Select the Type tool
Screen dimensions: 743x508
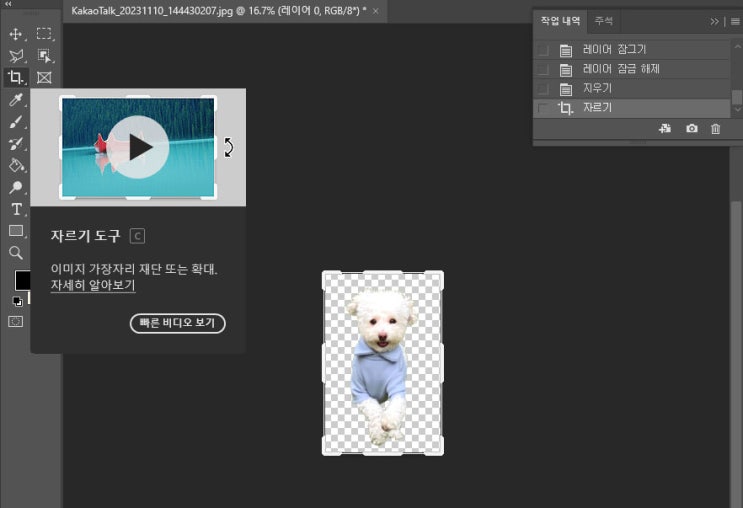click(x=16, y=209)
